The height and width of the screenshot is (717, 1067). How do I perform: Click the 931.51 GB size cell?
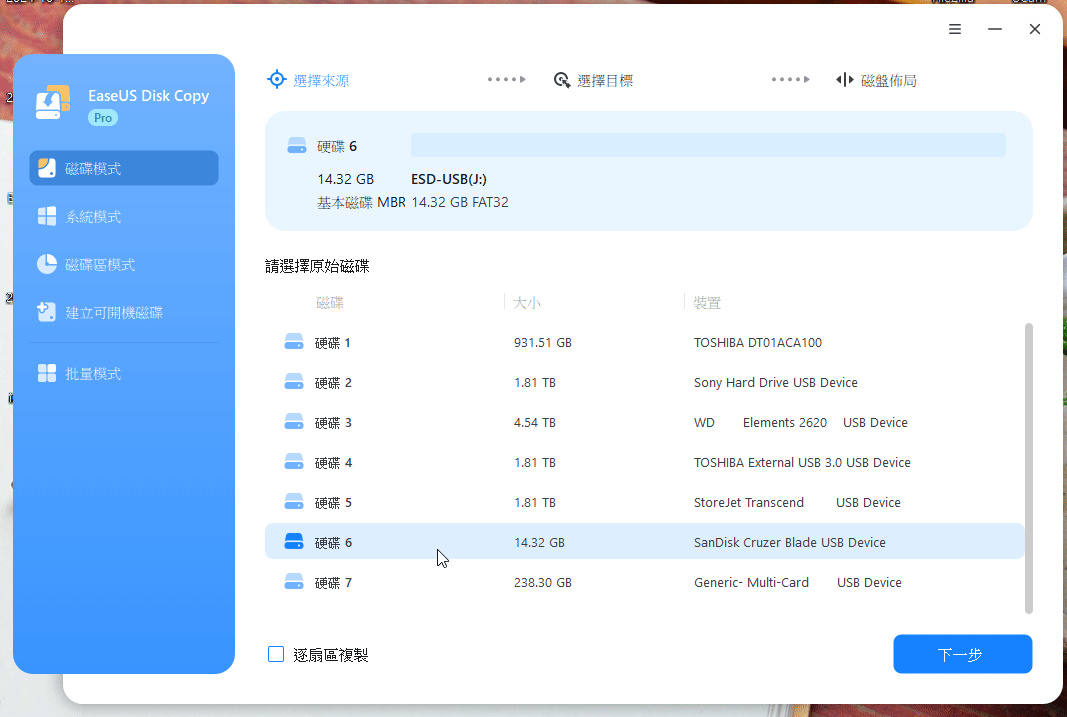(x=542, y=342)
